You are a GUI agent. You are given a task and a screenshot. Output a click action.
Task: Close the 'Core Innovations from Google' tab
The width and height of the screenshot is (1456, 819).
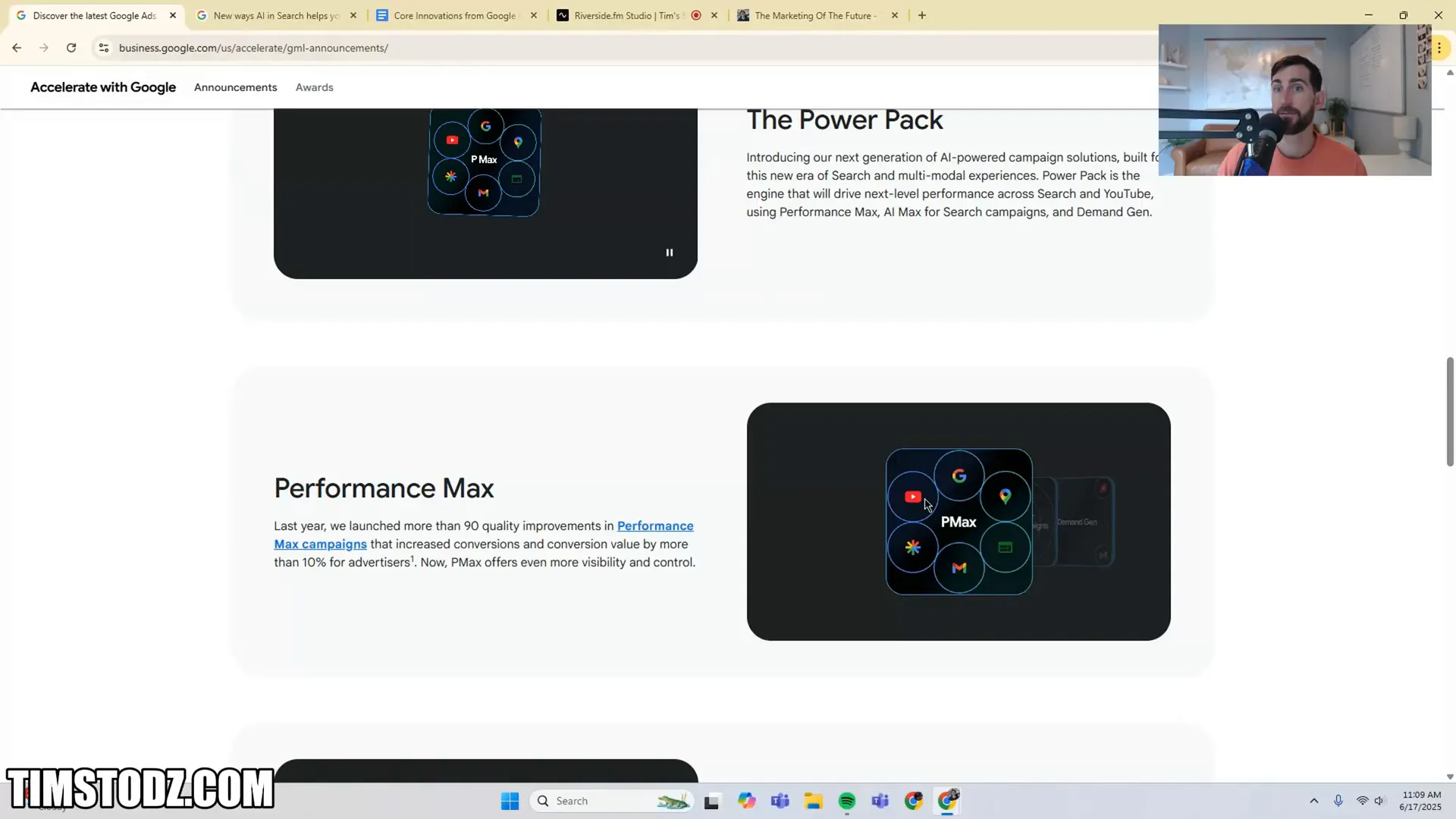click(x=534, y=15)
